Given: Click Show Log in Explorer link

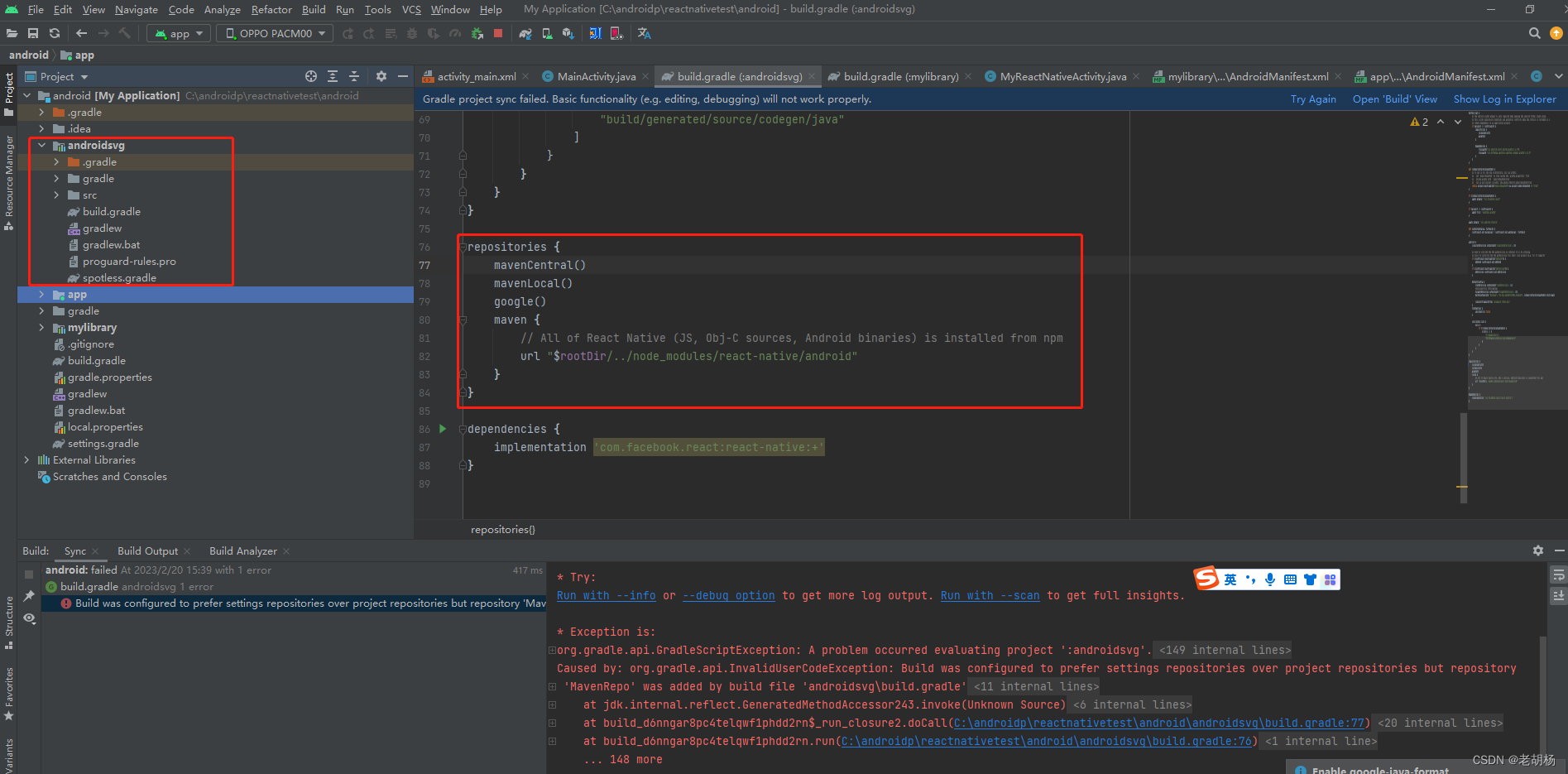Looking at the screenshot, I should point(1504,99).
